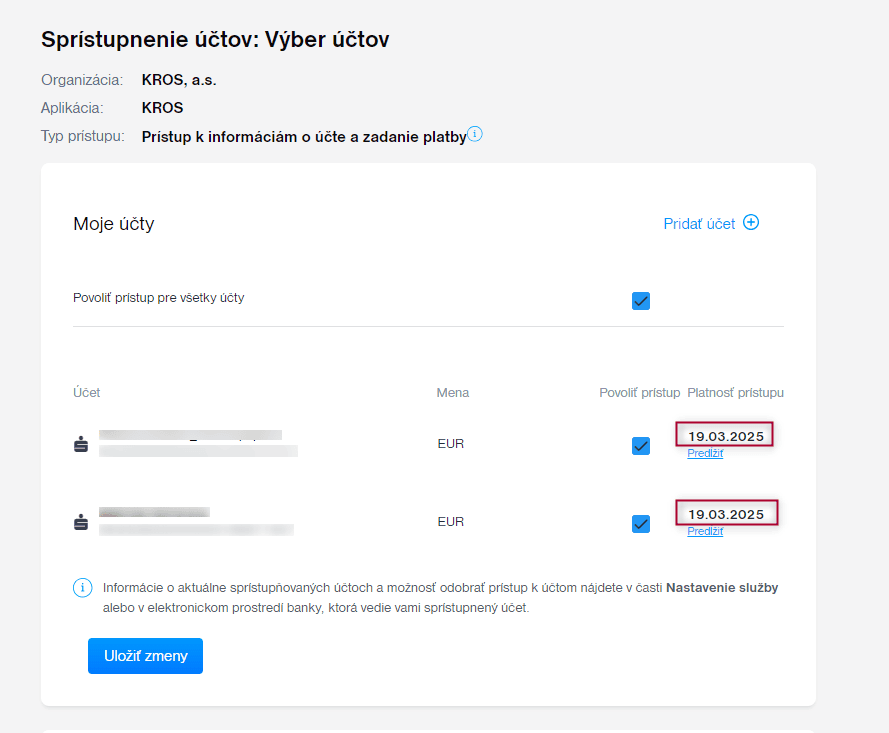
Task: Click the bank icon of the first account
Action: coord(82,444)
